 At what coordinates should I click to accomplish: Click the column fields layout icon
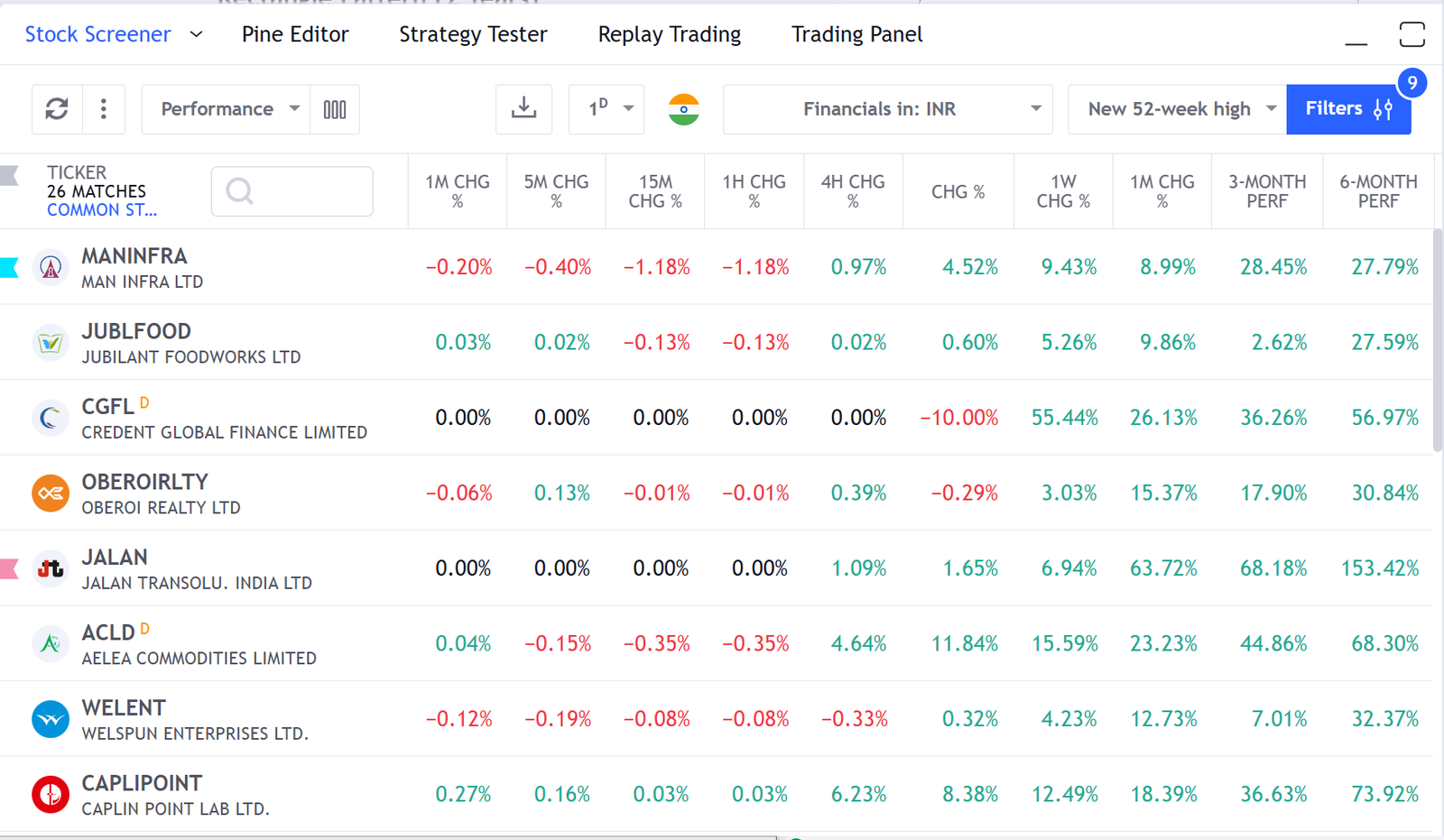click(x=335, y=109)
